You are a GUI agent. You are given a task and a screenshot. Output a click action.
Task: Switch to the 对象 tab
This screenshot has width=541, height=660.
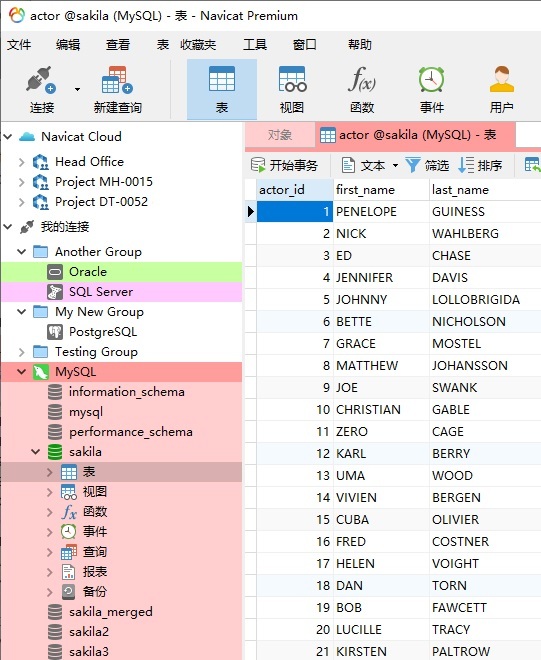coord(280,135)
